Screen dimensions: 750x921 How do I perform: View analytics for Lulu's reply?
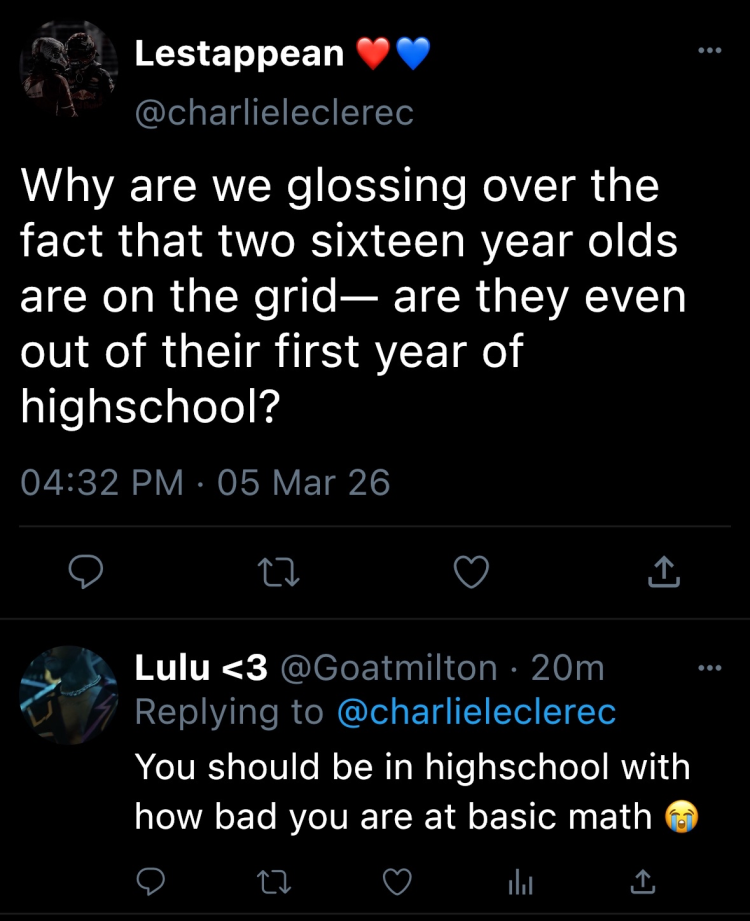point(520,880)
